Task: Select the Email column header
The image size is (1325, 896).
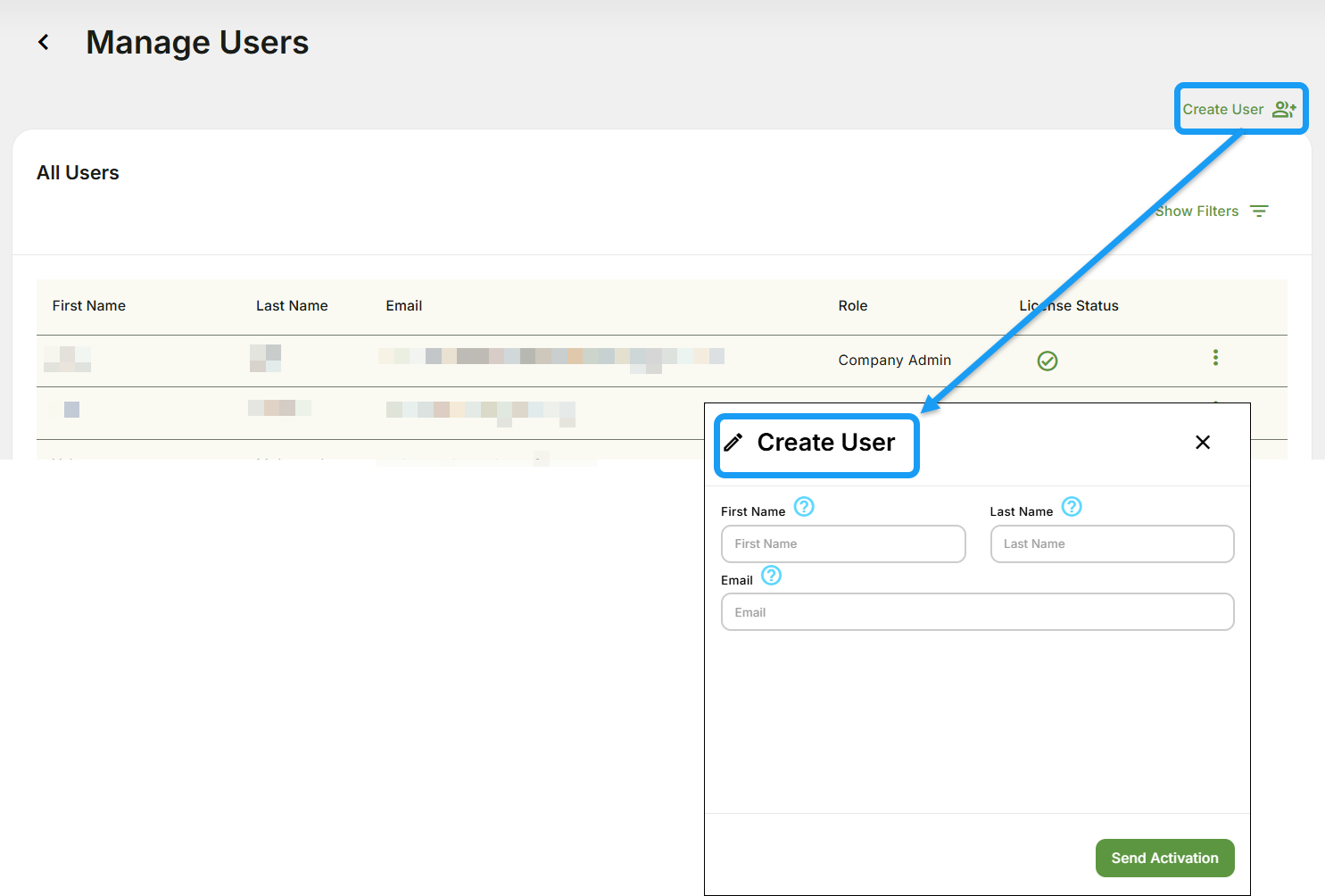Action: (x=404, y=305)
